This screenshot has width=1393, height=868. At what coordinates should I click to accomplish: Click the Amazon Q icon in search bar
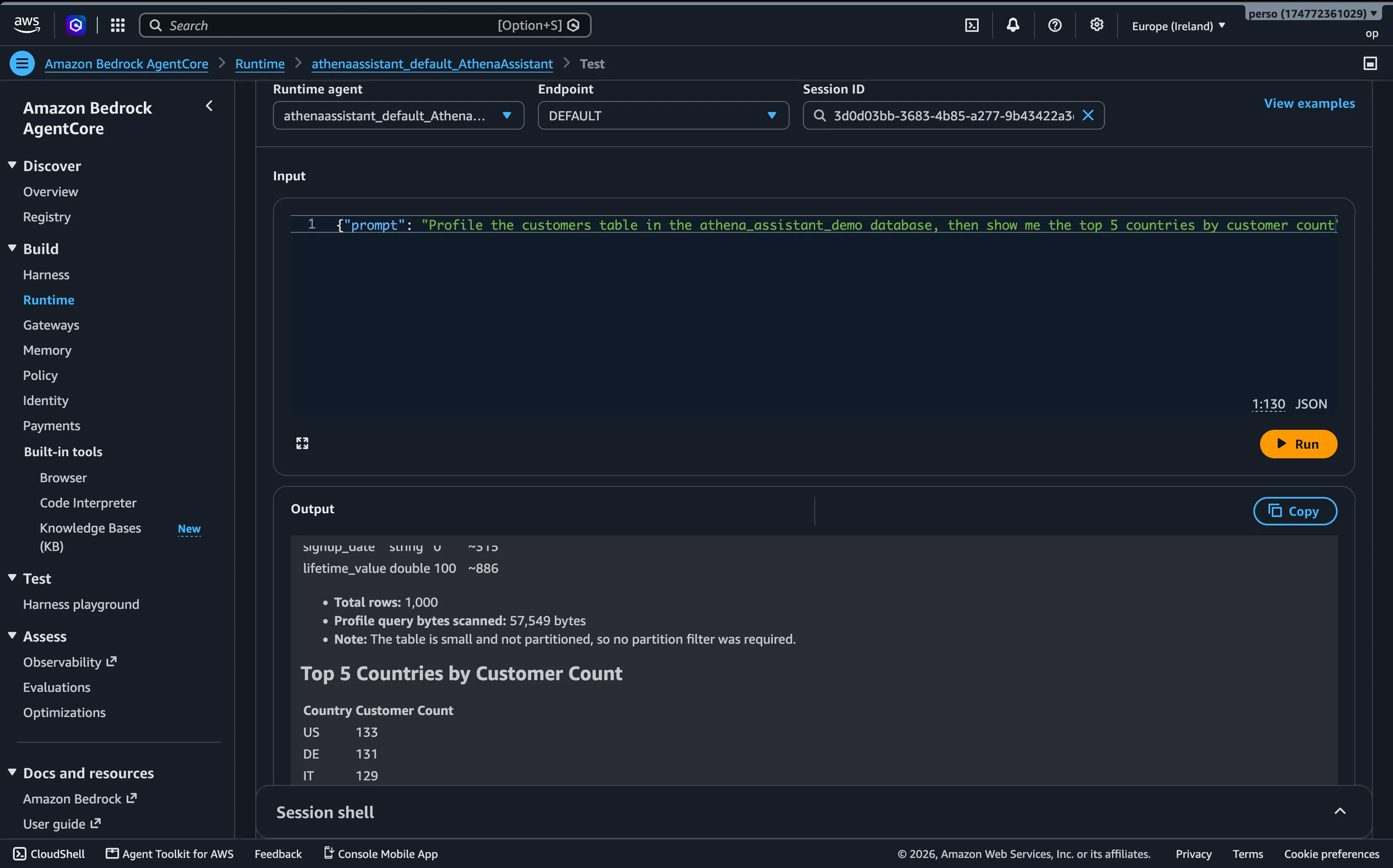pyautogui.click(x=573, y=25)
